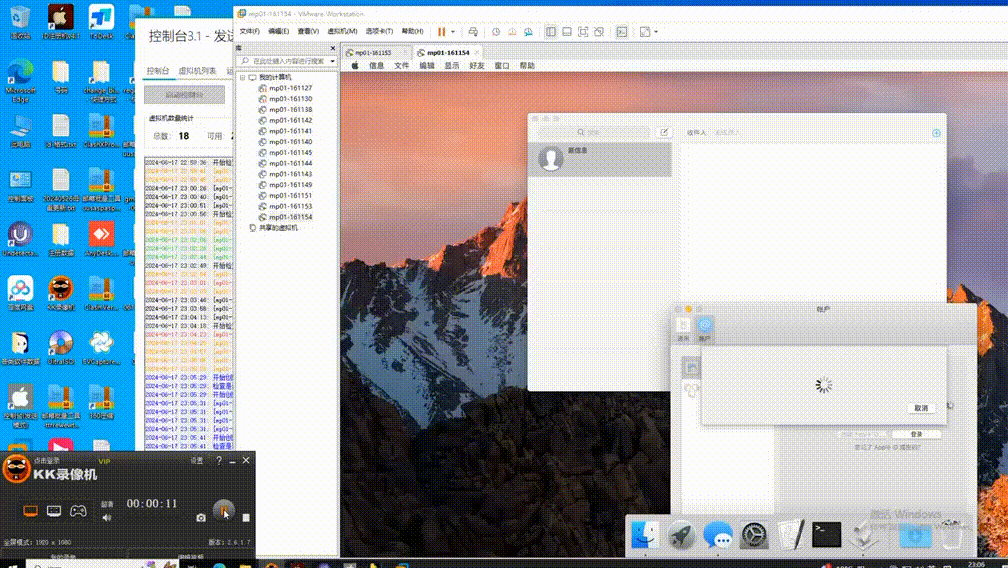The height and width of the screenshot is (568, 1008).
Task: Click the console view toolbar icon
Action: pyautogui.click(x=622, y=31)
